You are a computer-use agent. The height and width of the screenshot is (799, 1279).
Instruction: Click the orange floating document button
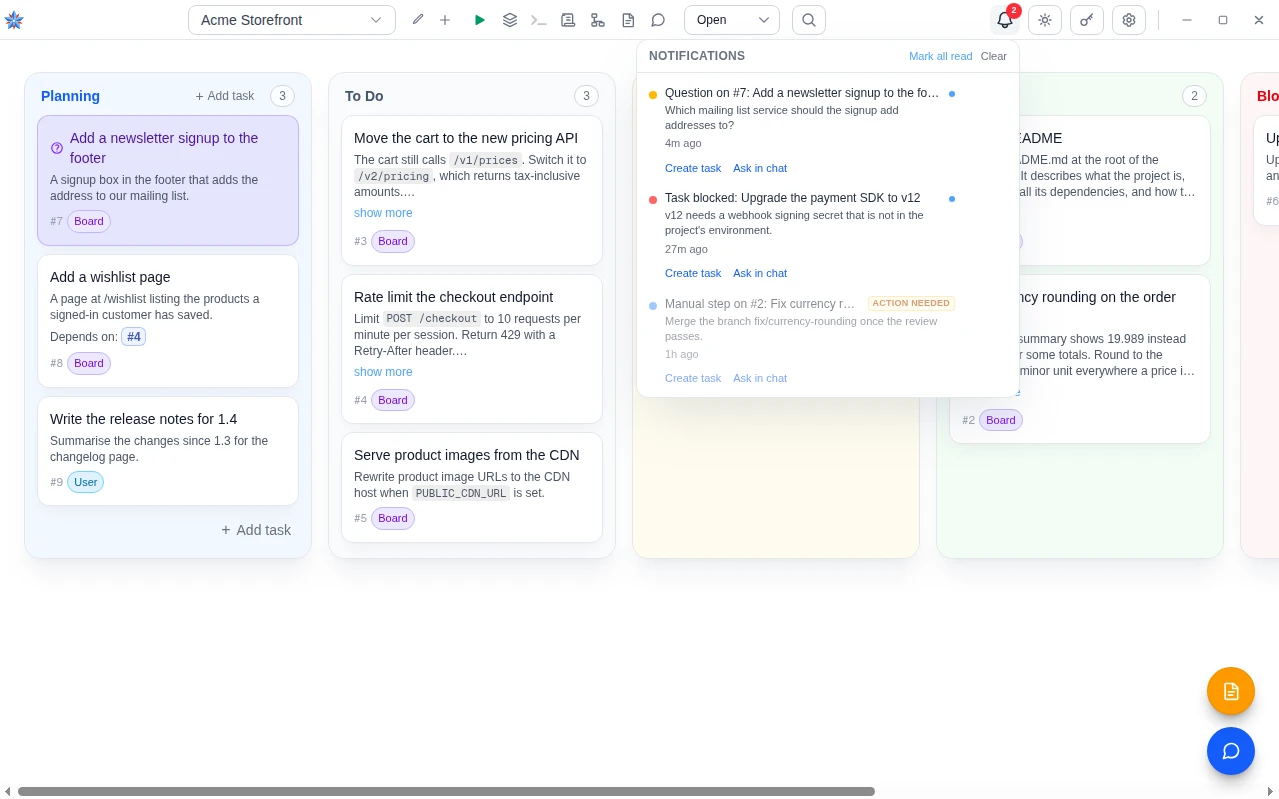[1231, 691]
